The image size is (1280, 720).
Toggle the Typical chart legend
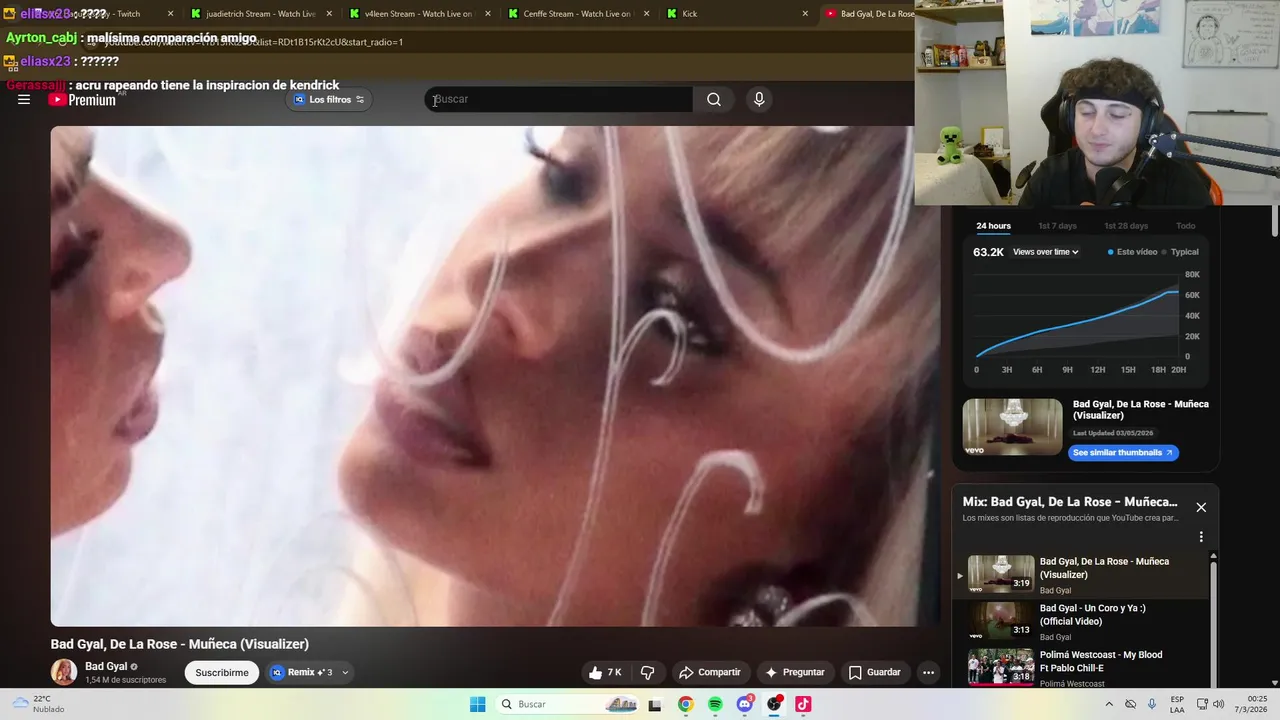[1180, 252]
